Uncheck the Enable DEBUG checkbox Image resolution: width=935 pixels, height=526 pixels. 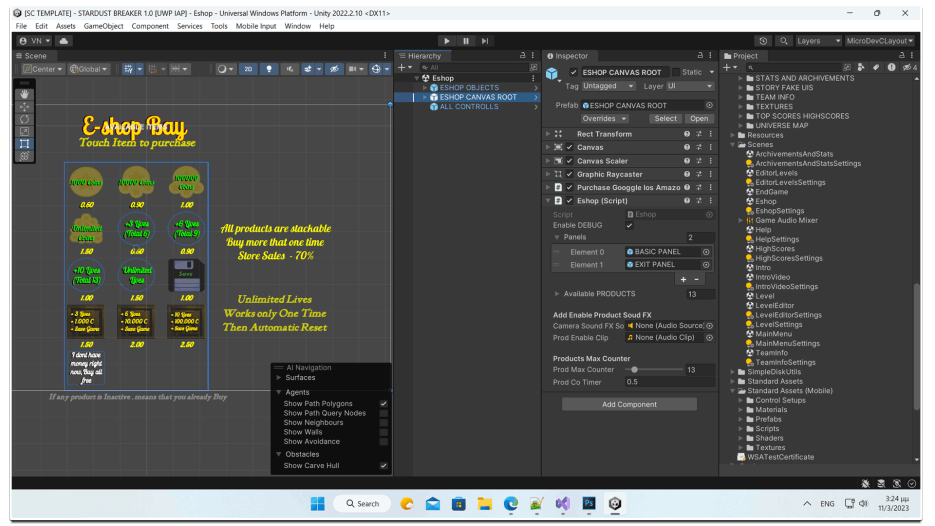629,225
